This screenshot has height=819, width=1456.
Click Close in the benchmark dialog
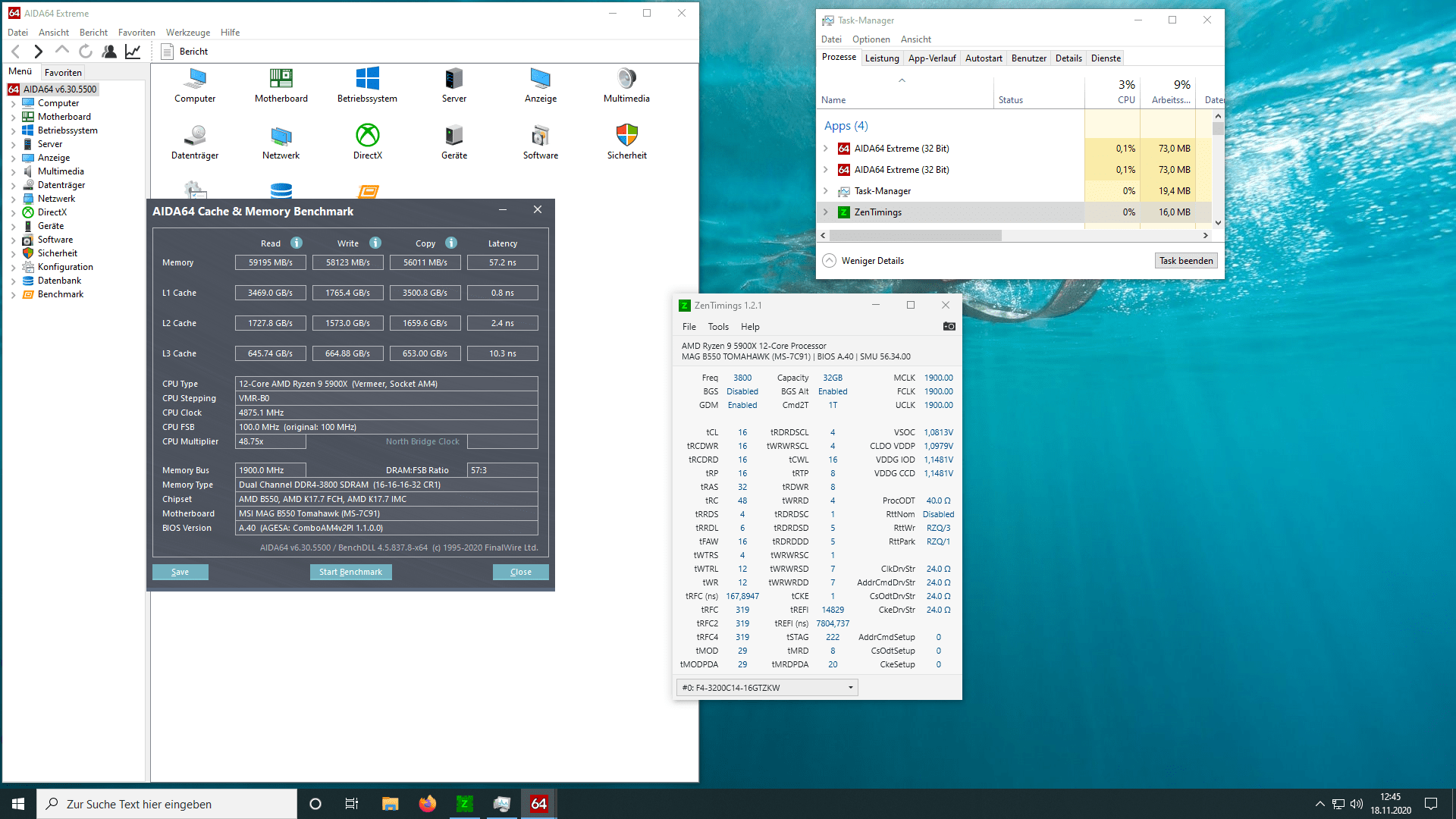(521, 572)
